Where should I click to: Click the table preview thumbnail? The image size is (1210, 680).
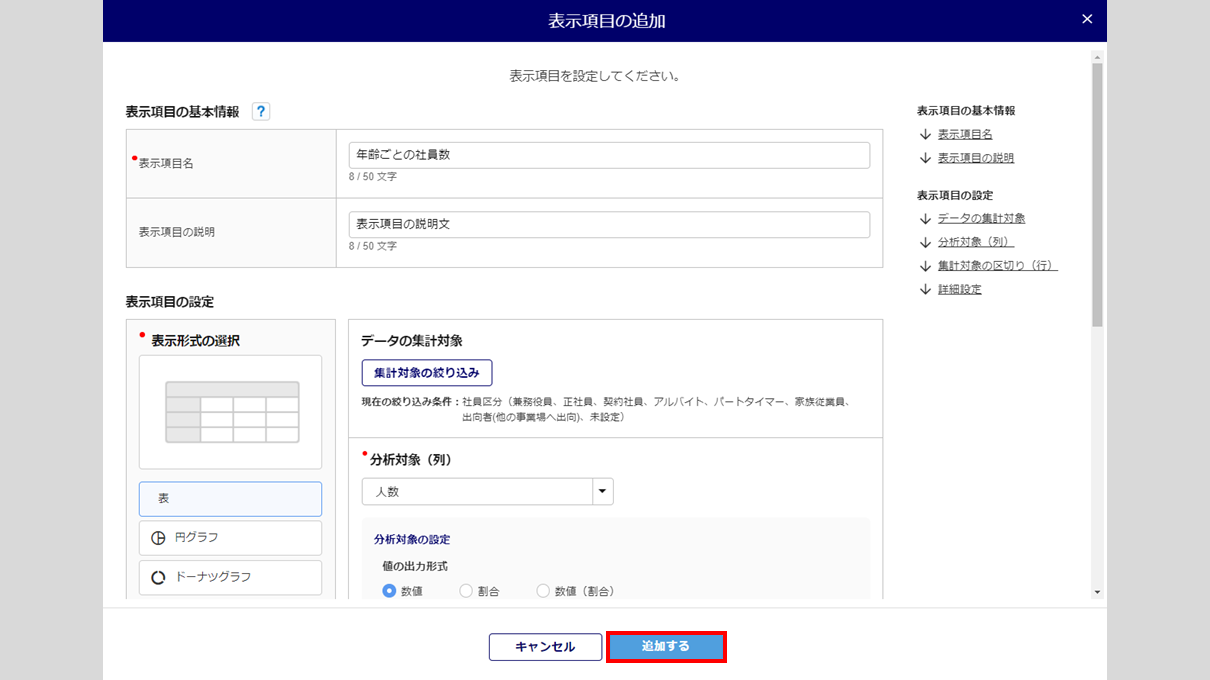point(230,412)
